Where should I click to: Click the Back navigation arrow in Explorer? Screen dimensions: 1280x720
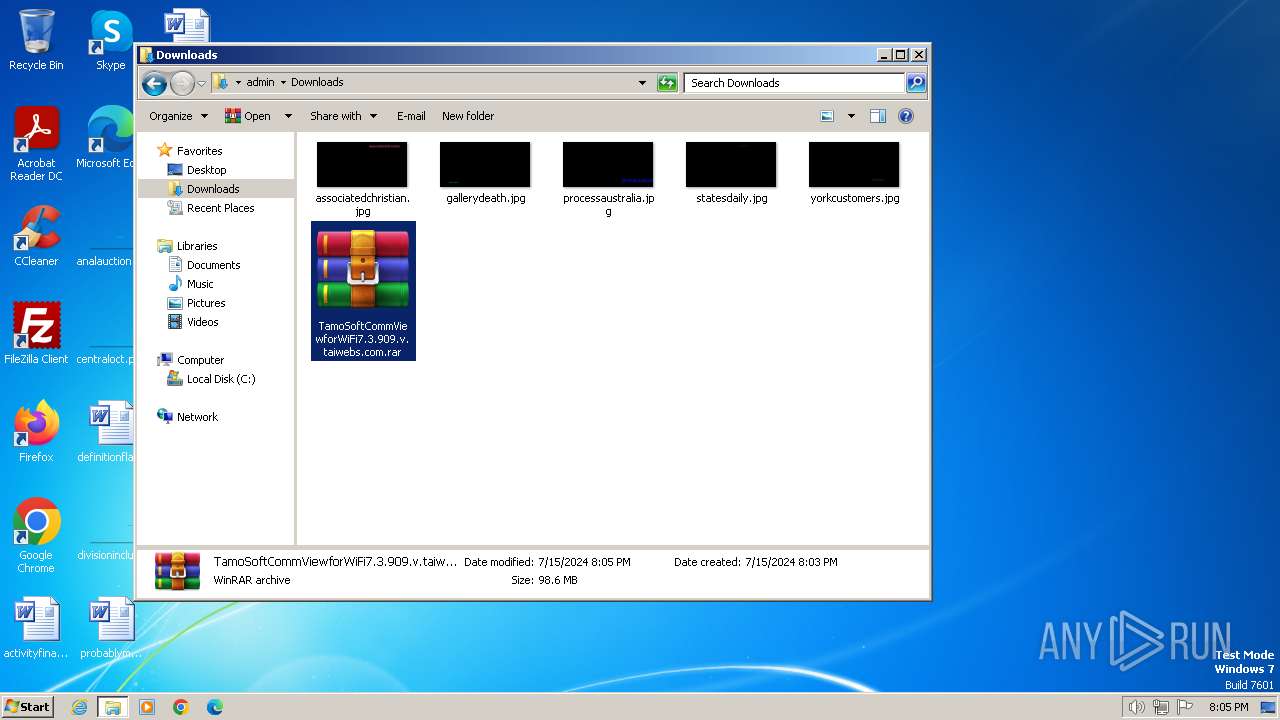pyautogui.click(x=154, y=83)
